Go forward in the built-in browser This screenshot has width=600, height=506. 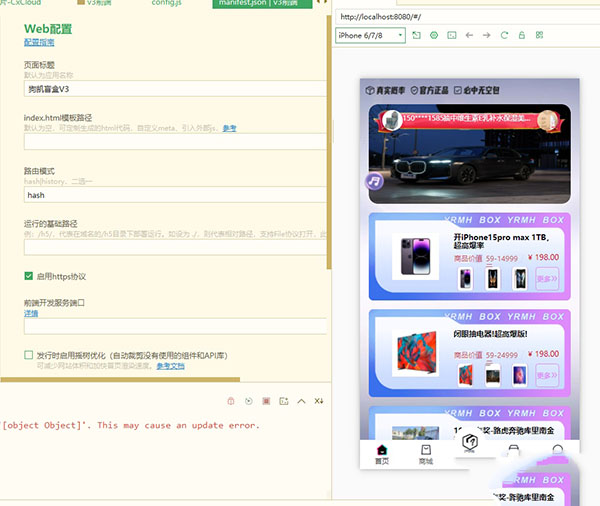tap(487, 35)
